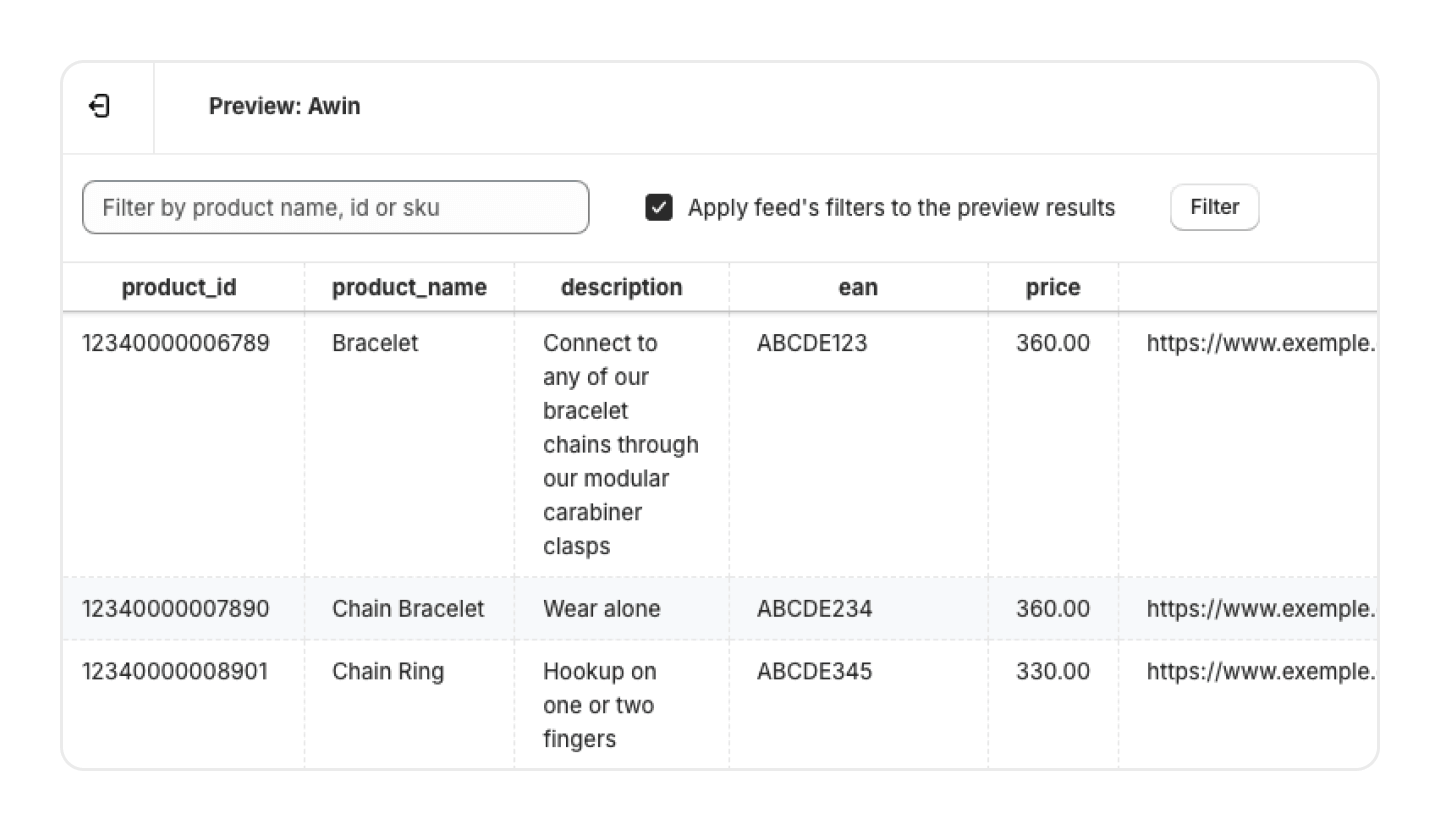Select the Chain Ring name cell

[x=388, y=671]
